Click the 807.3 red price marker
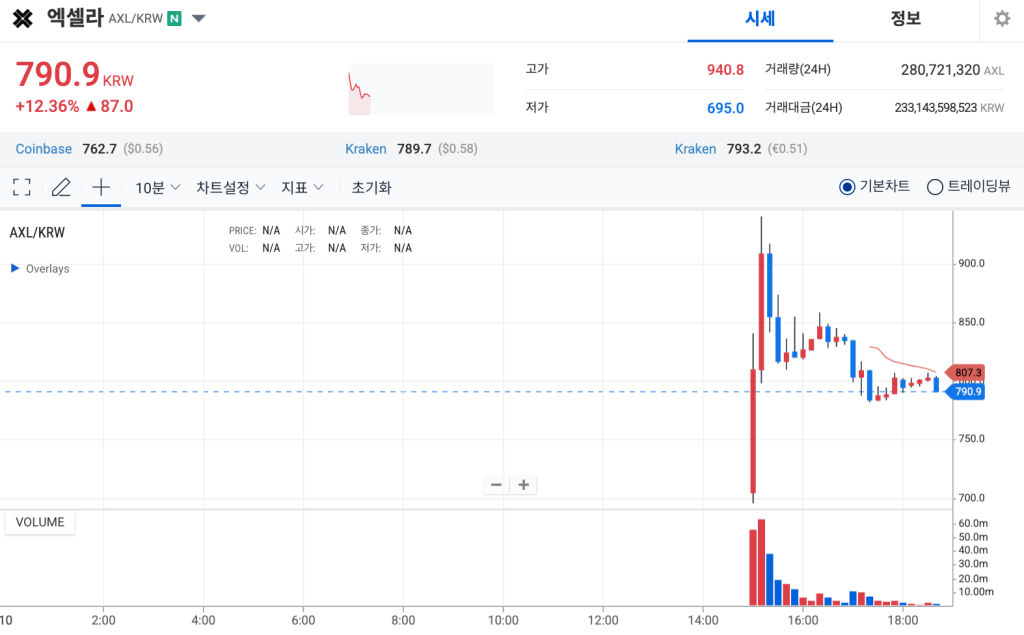Screen dimensions: 1024x635 967,372
